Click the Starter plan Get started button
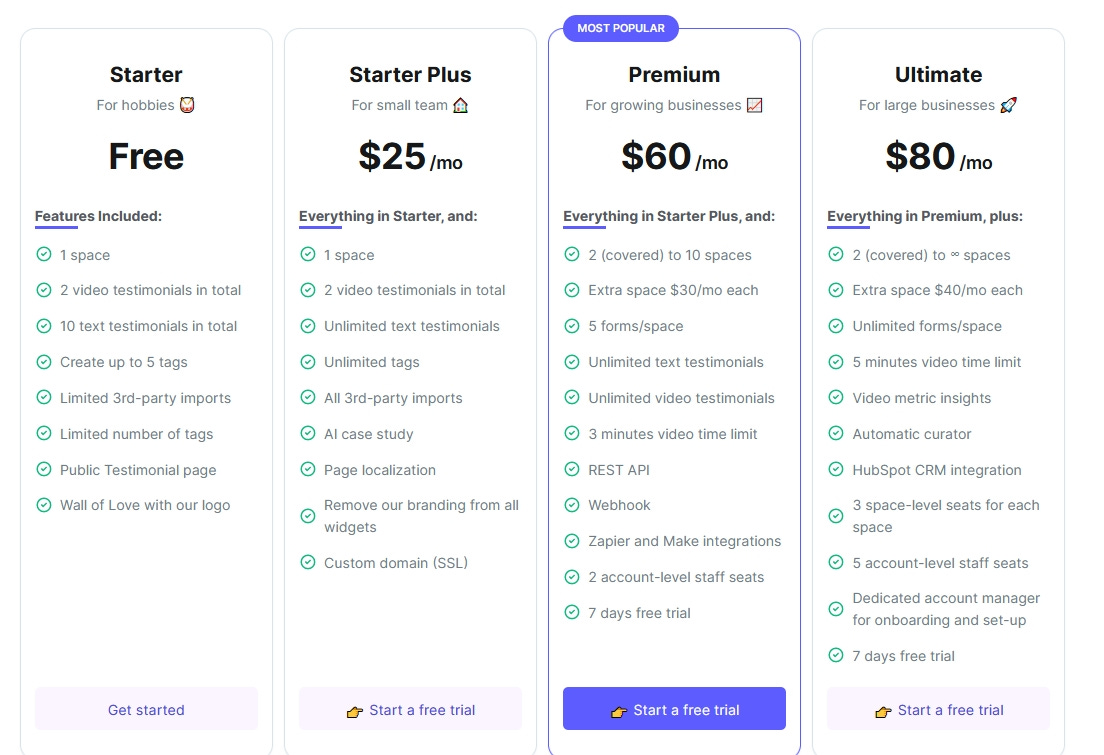Image resolution: width=1104 pixels, height=755 pixels. pos(146,709)
